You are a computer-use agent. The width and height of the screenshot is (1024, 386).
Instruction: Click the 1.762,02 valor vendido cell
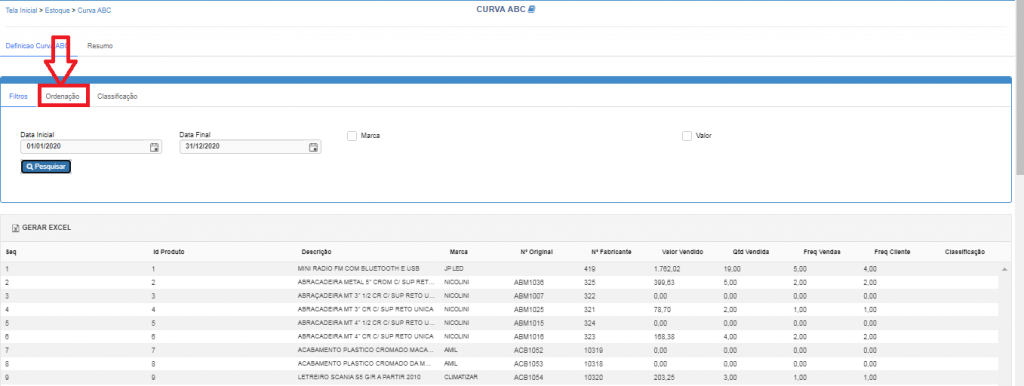pyautogui.click(x=667, y=269)
